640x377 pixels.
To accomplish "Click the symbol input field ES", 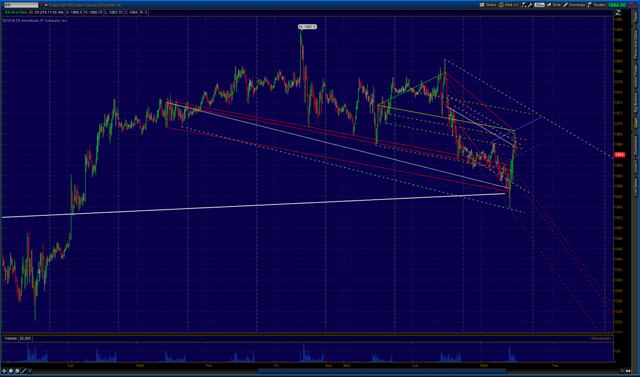I will (21, 5).
